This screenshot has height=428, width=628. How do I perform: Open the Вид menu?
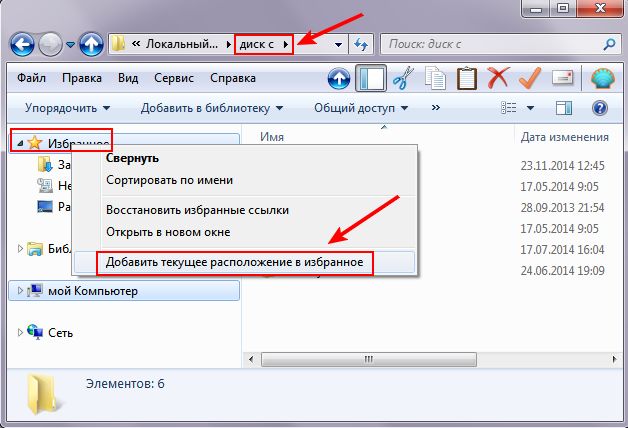[x=128, y=78]
